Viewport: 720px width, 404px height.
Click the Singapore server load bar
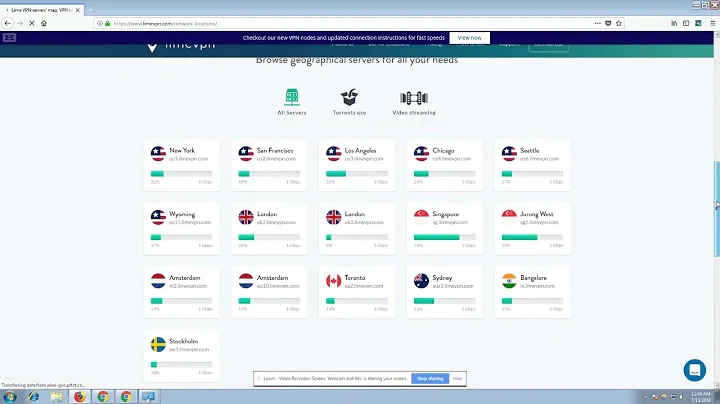point(444,237)
